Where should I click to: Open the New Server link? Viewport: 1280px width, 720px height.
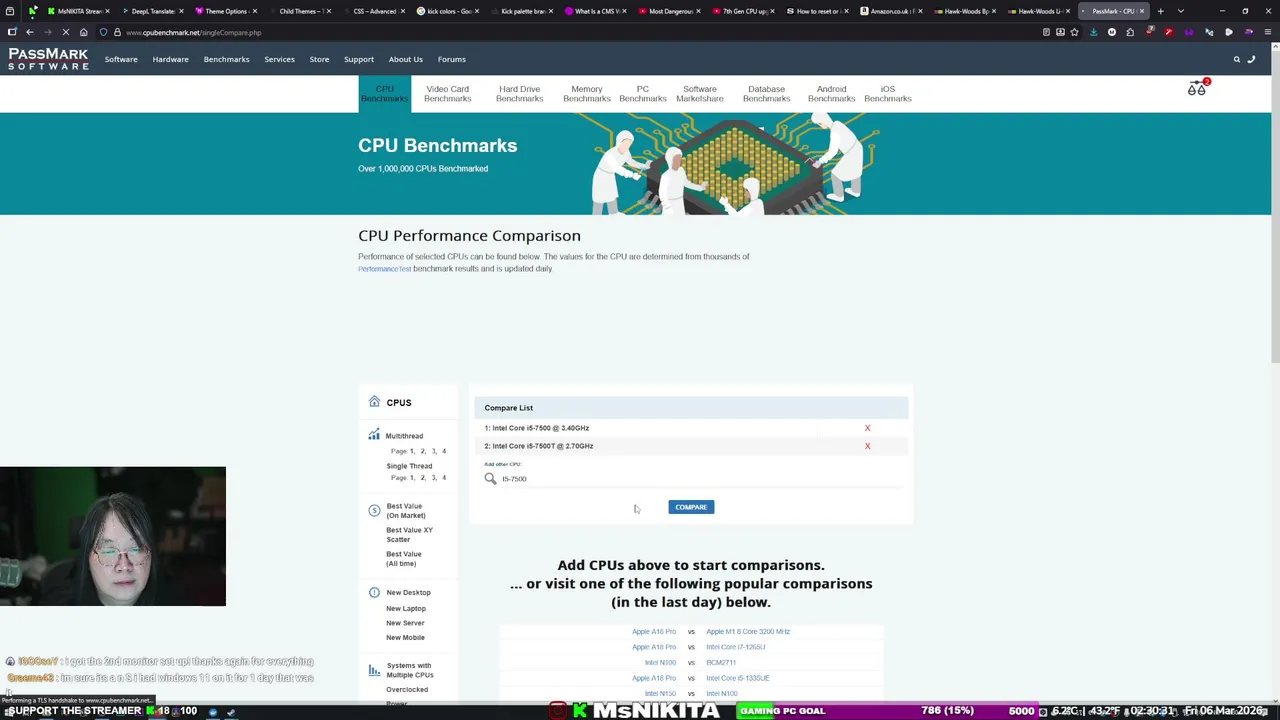(405, 623)
